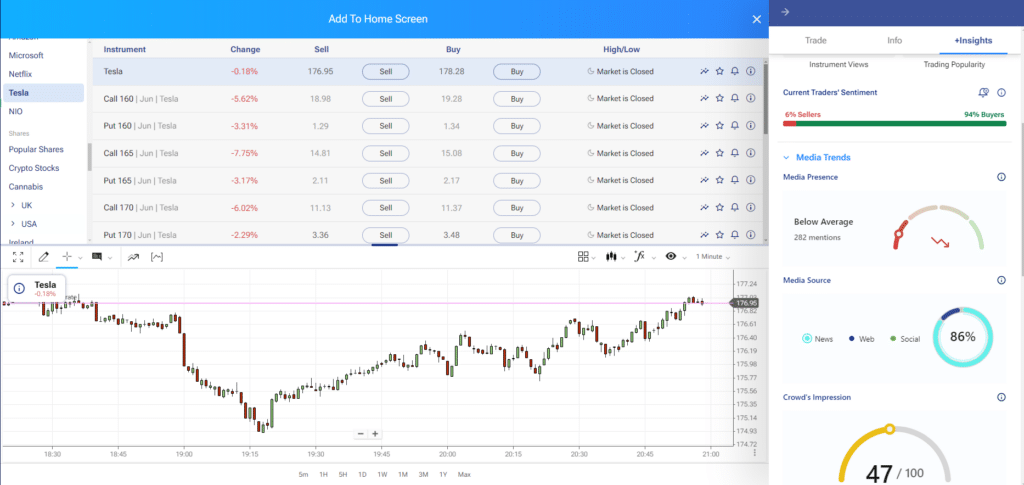The image size is (1024, 485).
Task: Open chart icon in Tesla row
Action: point(704,71)
